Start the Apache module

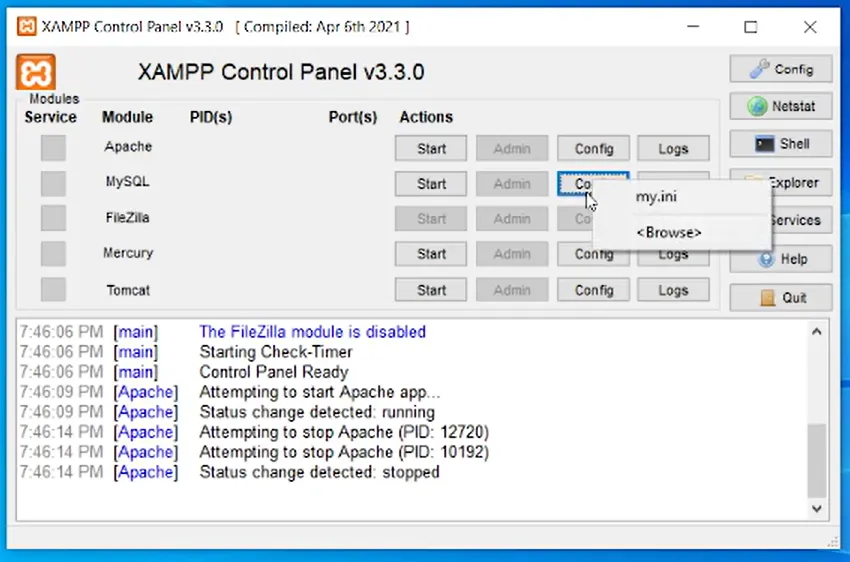pyautogui.click(x=431, y=148)
